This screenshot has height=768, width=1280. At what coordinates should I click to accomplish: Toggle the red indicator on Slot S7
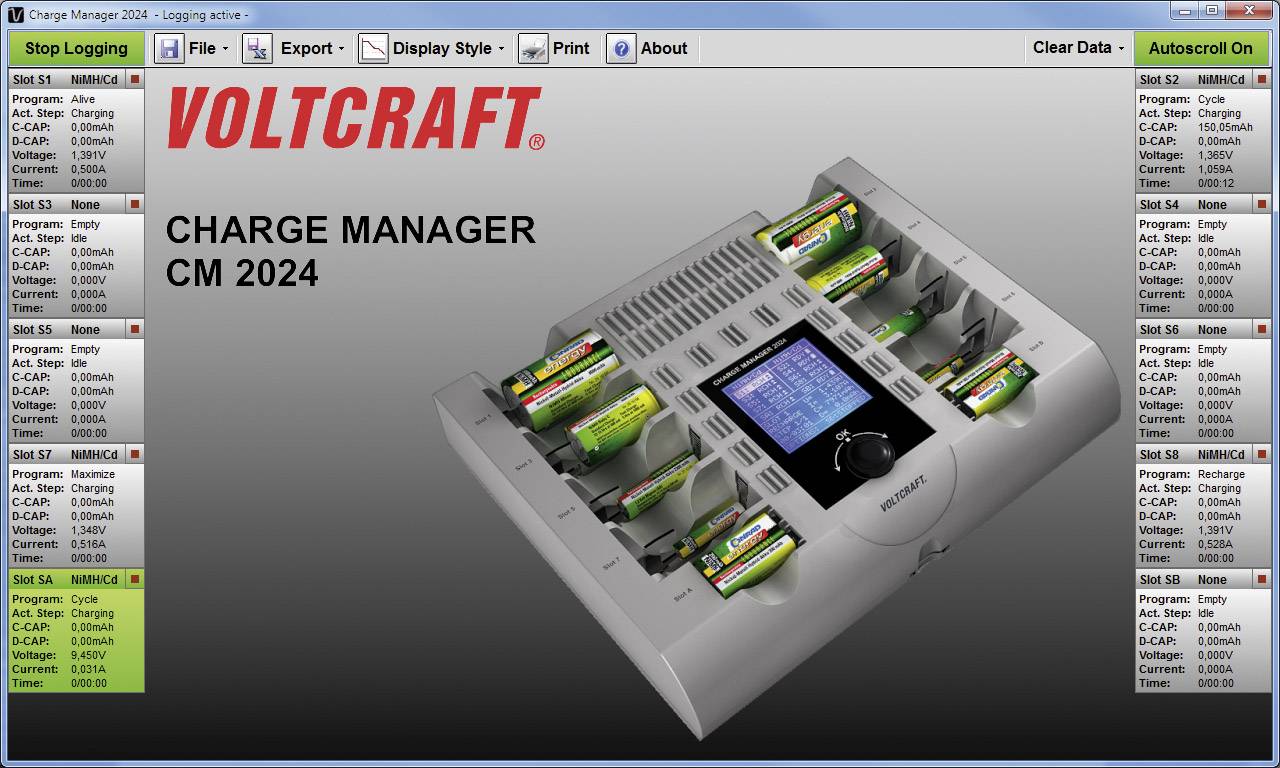click(x=137, y=453)
